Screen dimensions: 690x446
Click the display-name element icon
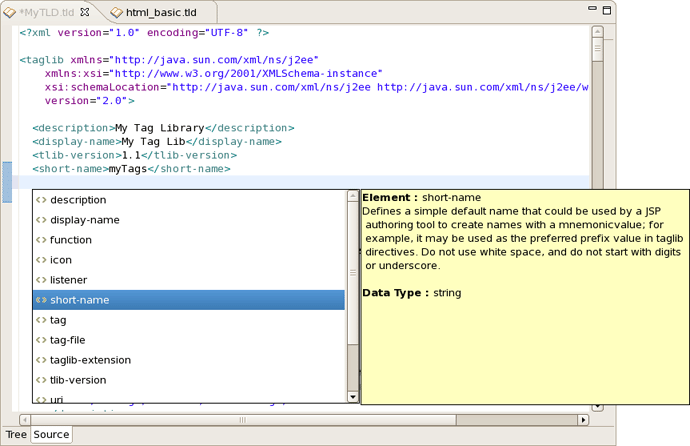pyautogui.click(x=41, y=220)
